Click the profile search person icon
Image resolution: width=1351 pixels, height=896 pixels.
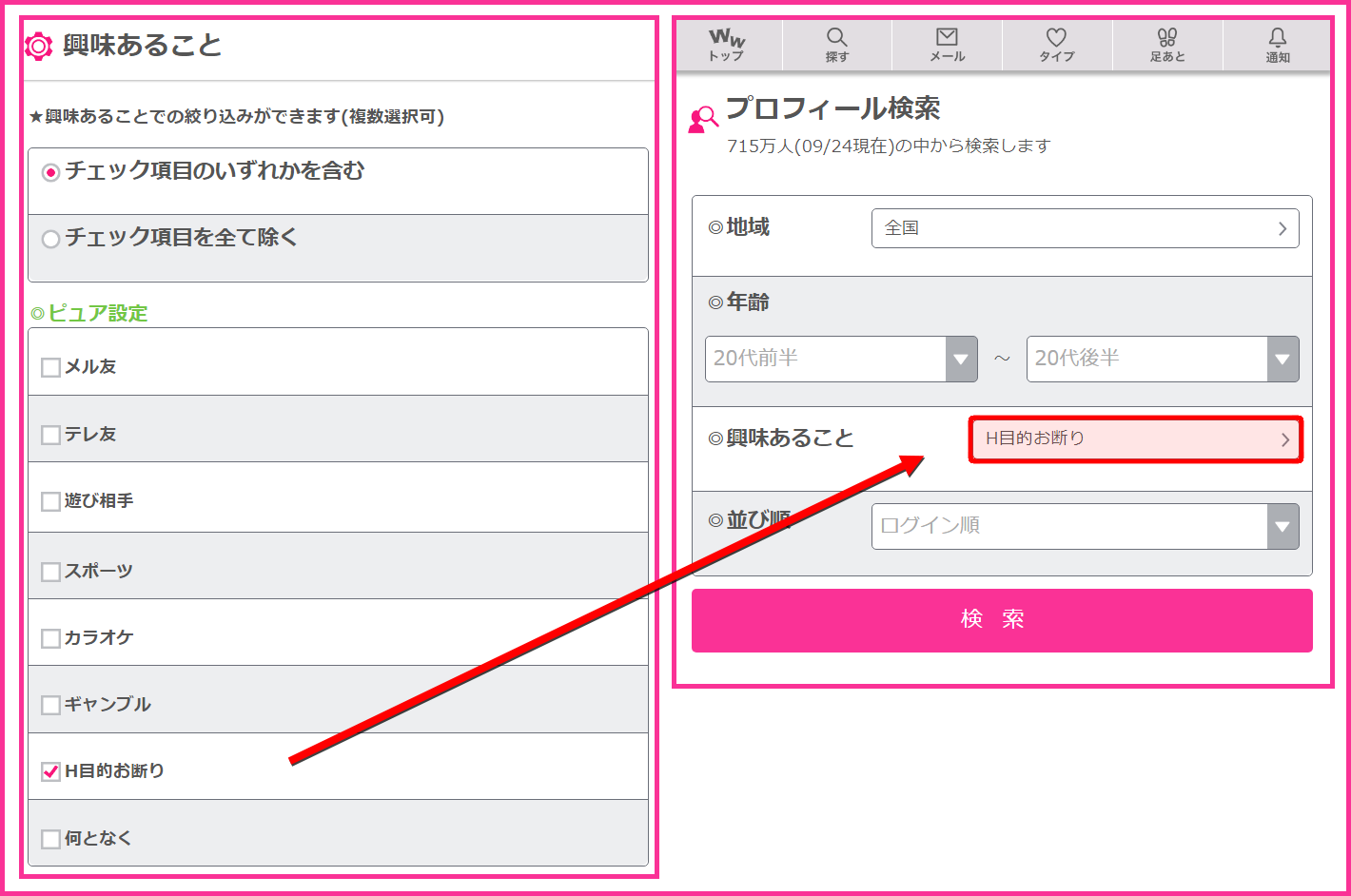point(703,120)
